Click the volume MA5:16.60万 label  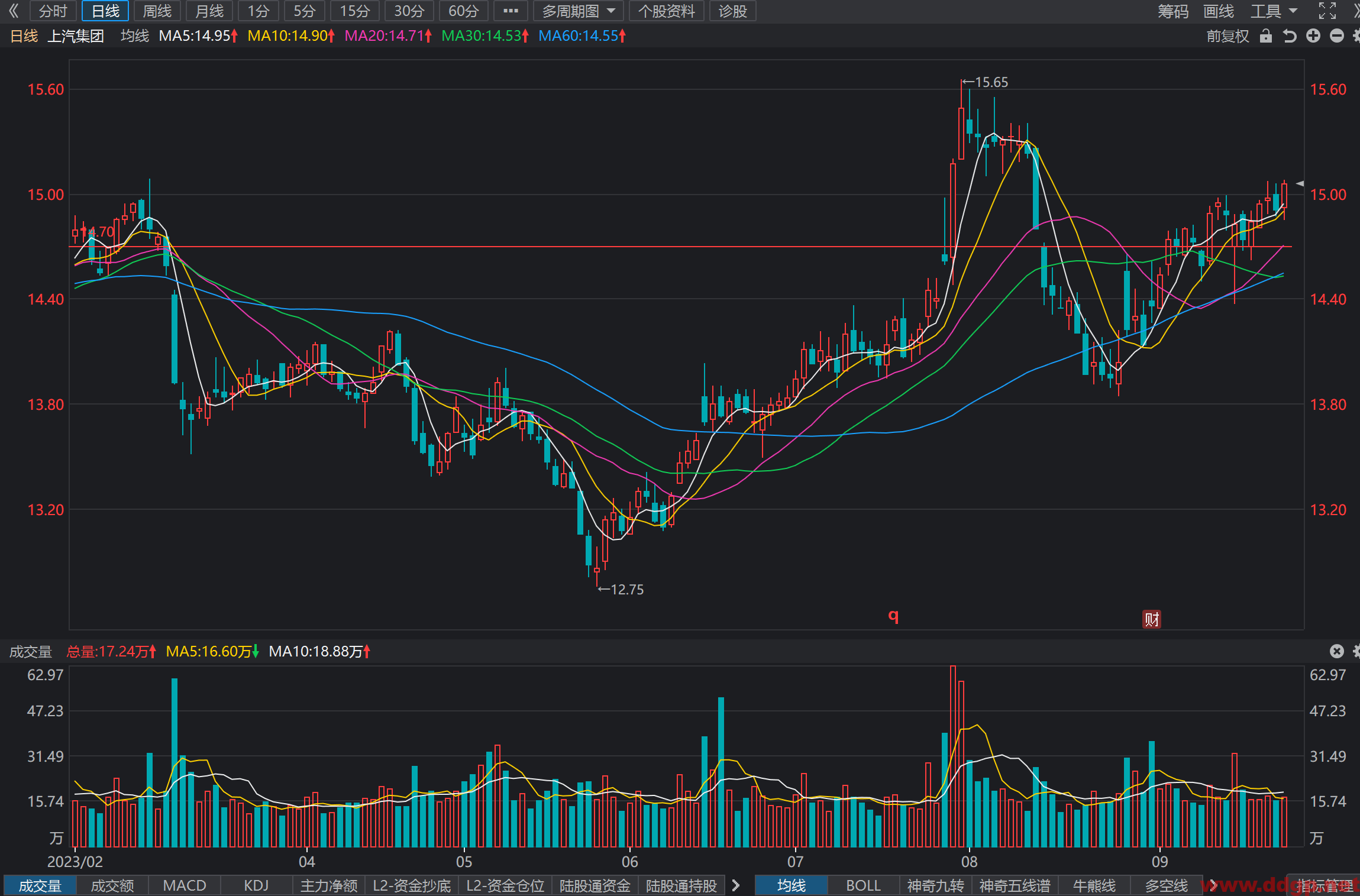click(212, 652)
